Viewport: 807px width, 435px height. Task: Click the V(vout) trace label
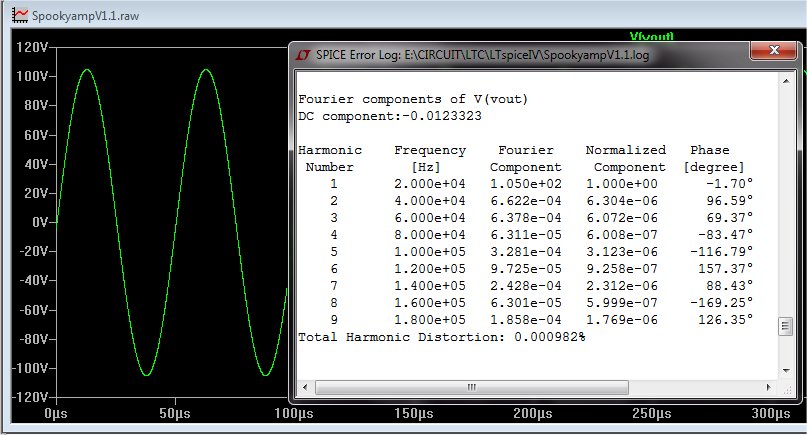tap(651, 37)
